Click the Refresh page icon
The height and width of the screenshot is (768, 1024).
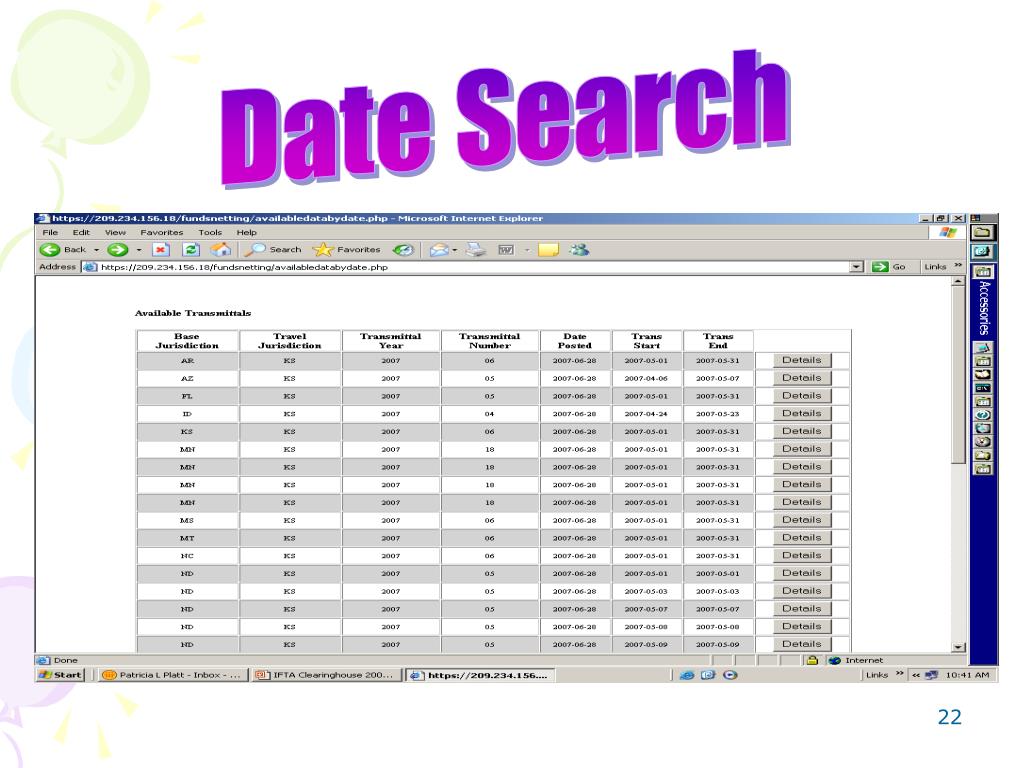pos(191,249)
